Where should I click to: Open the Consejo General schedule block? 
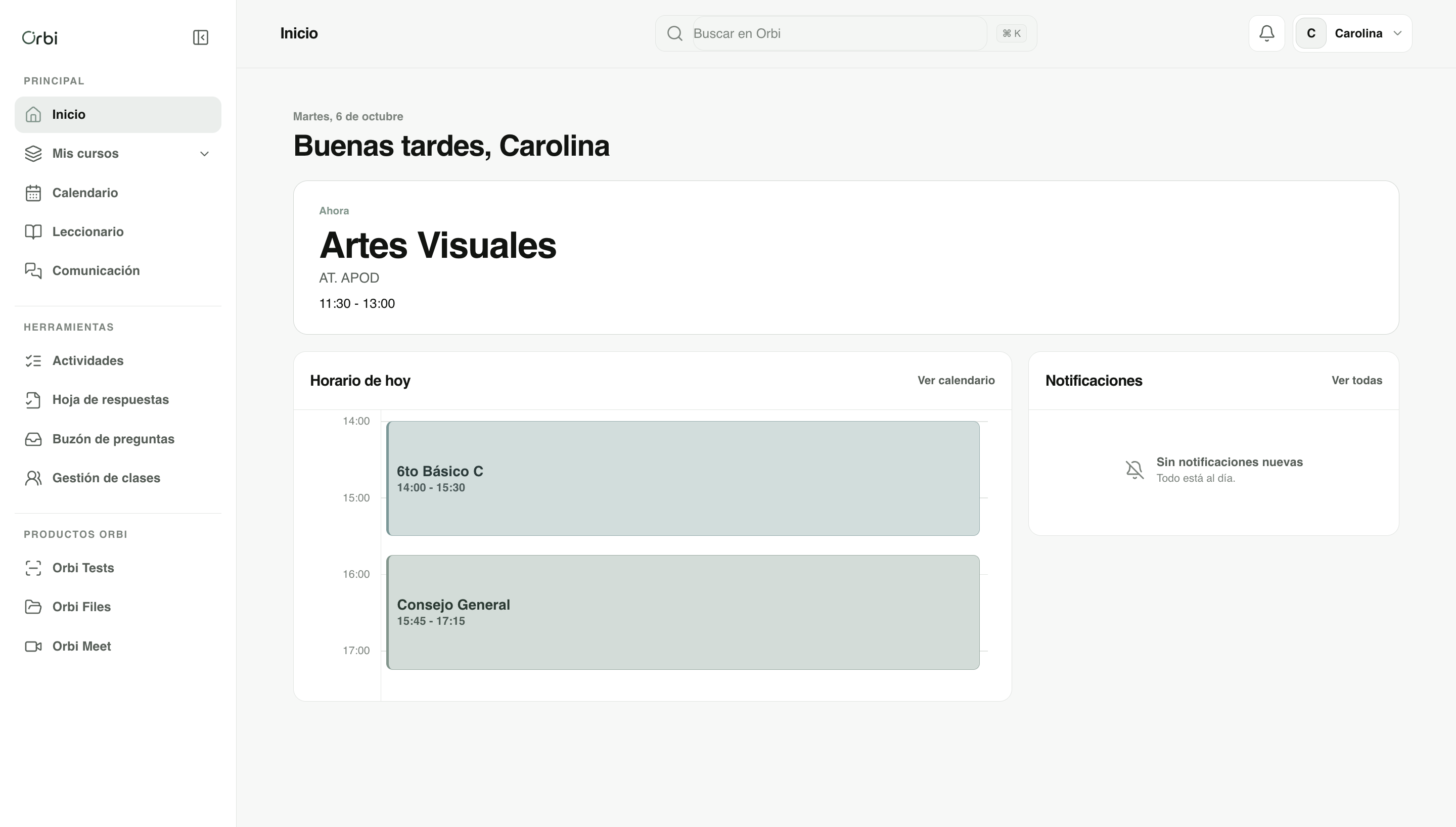[682, 612]
